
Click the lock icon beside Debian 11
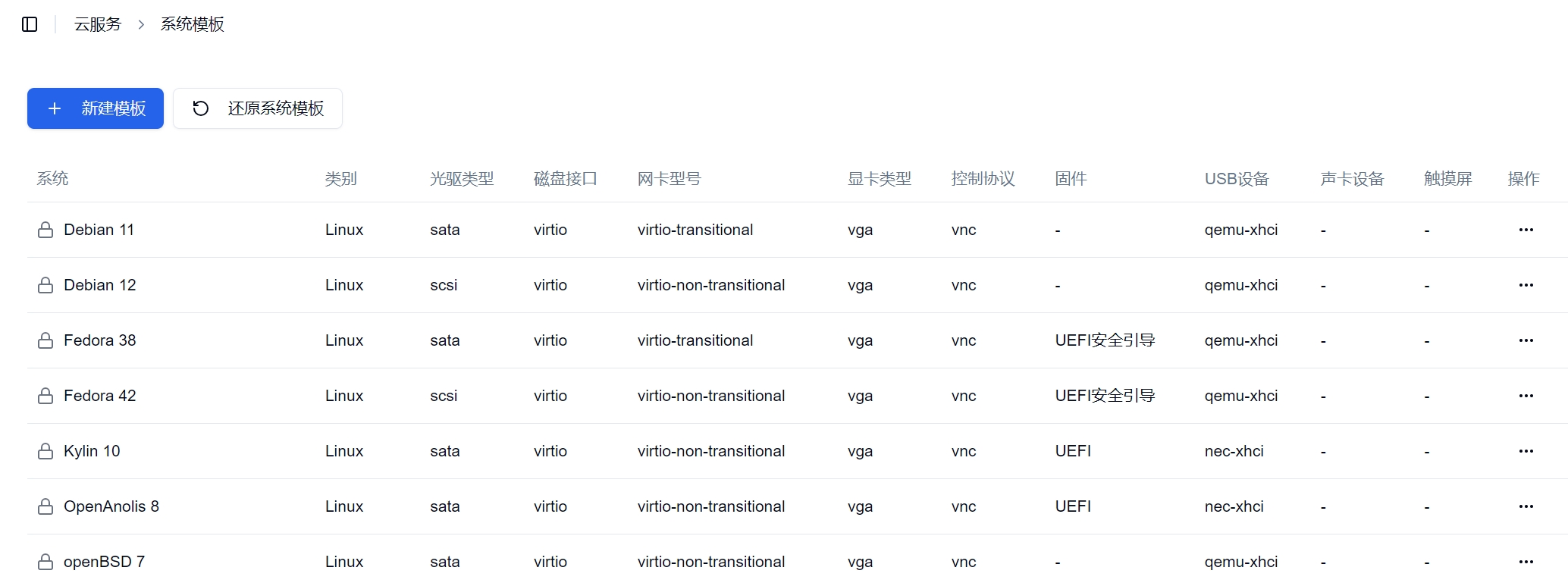45,230
